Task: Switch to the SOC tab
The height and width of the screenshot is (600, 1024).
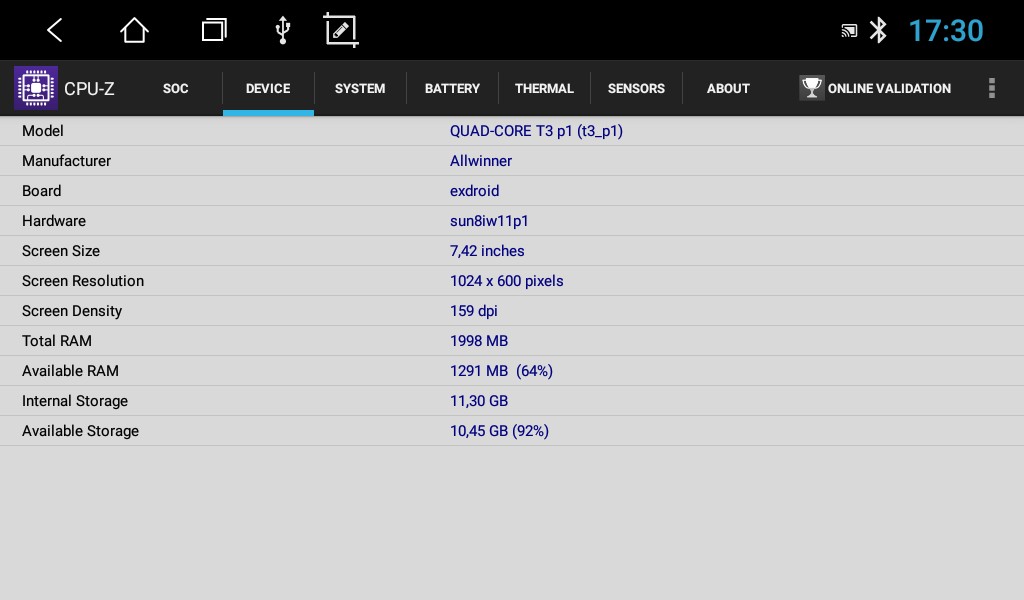Action: (176, 88)
